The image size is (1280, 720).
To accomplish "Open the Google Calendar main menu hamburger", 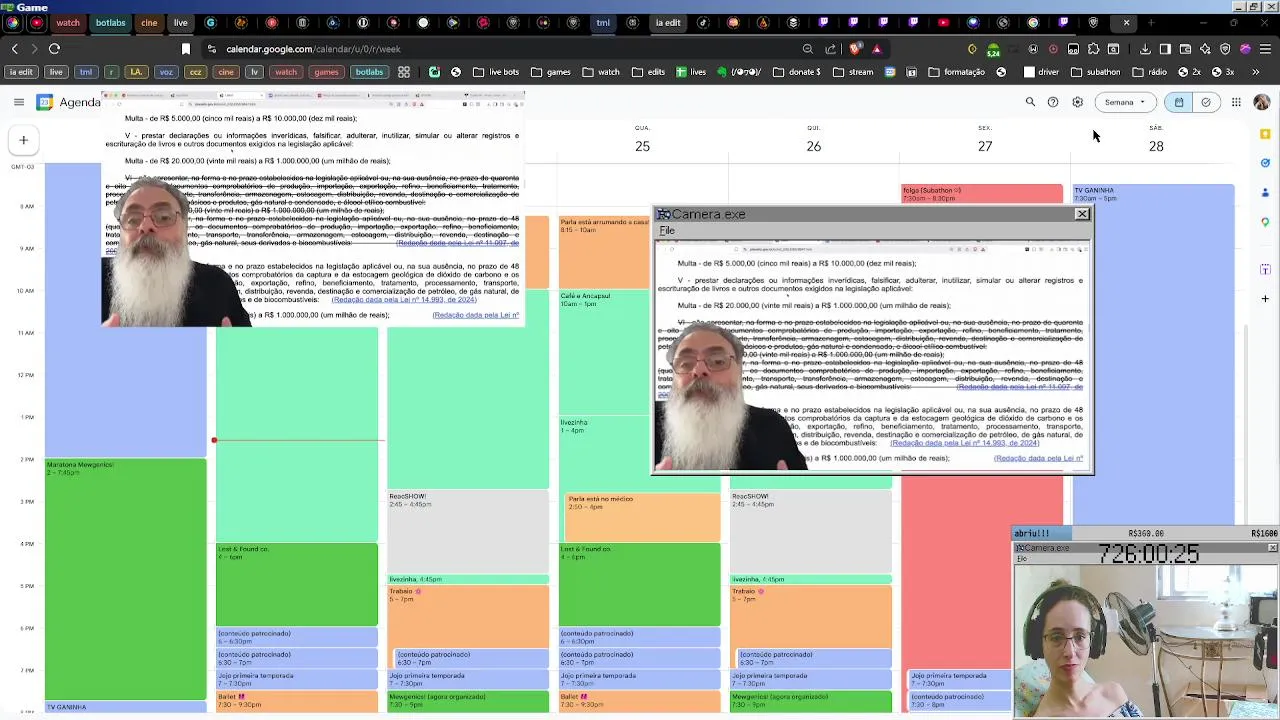I will pos(18,102).
